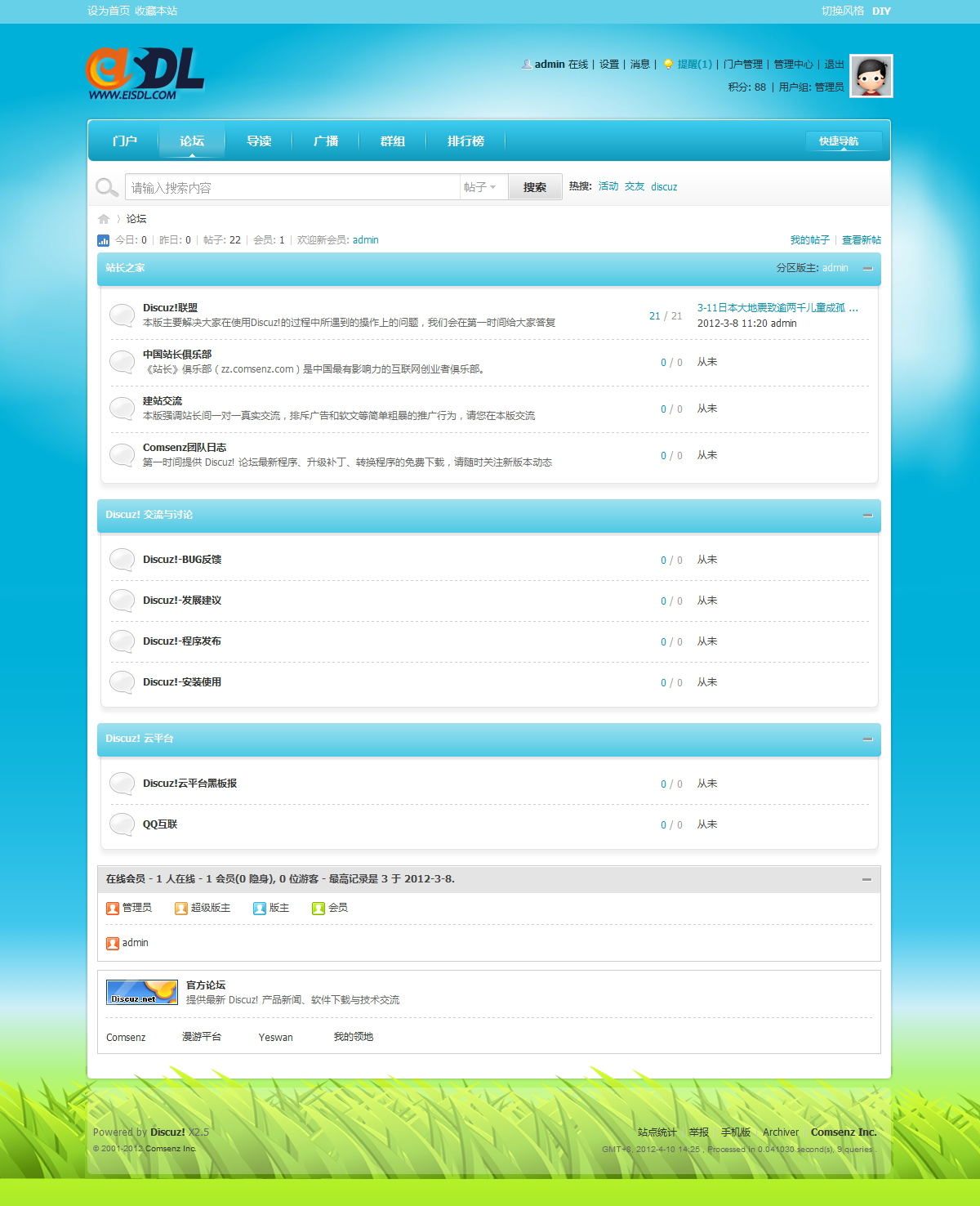Open the 设置 settings link
980x1206 pixels.
coord(609,65)
